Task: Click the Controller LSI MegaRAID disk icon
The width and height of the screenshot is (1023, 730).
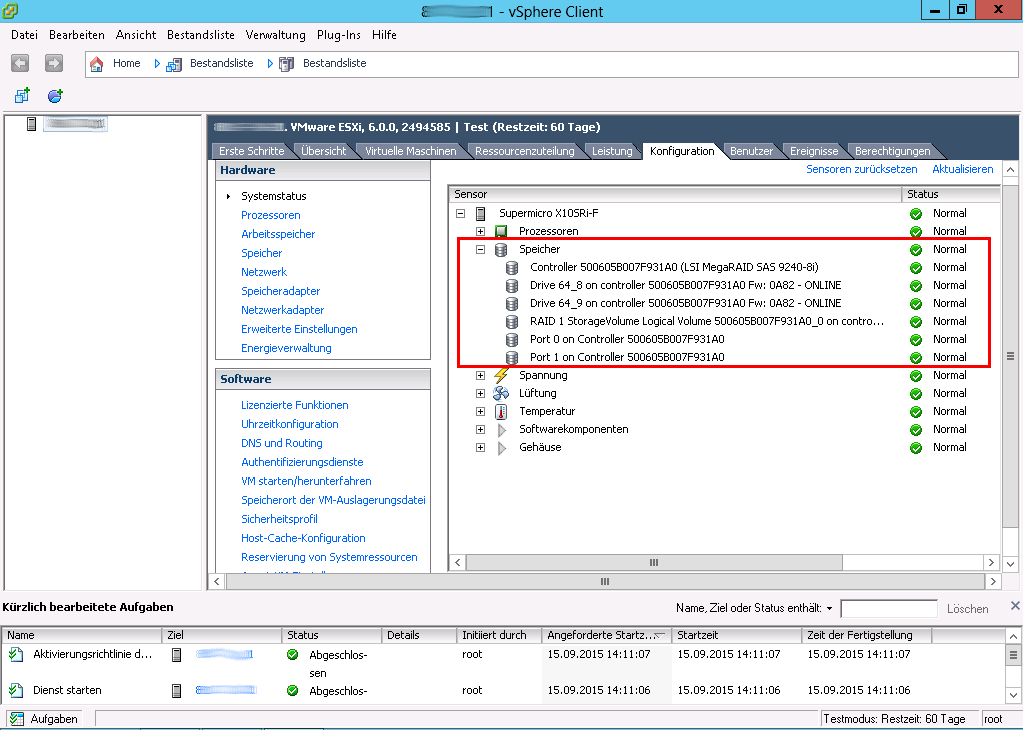Action: pyautogui.click(x=512, y=267)
